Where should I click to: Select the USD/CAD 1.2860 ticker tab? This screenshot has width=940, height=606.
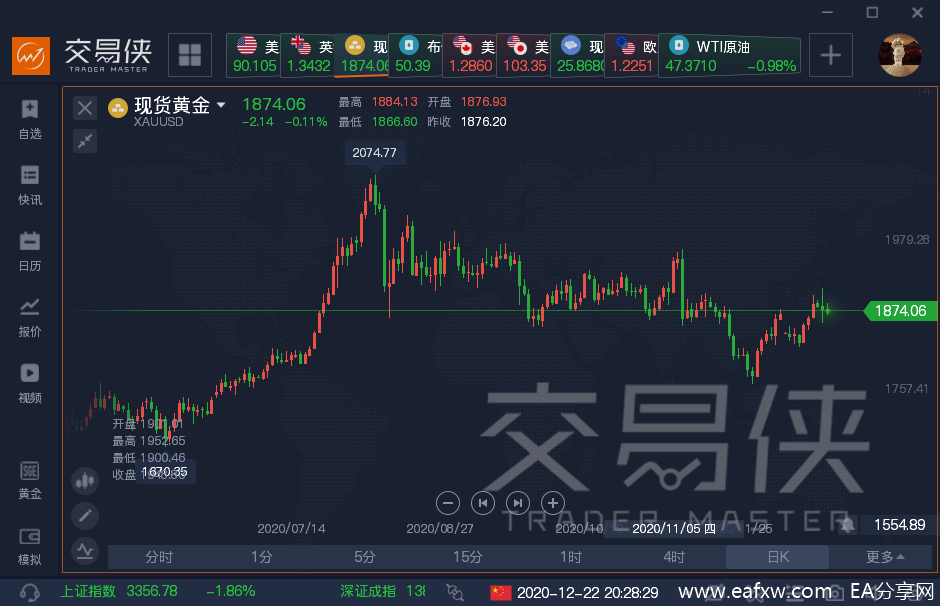pyautogui.click(x=469, y=55)
